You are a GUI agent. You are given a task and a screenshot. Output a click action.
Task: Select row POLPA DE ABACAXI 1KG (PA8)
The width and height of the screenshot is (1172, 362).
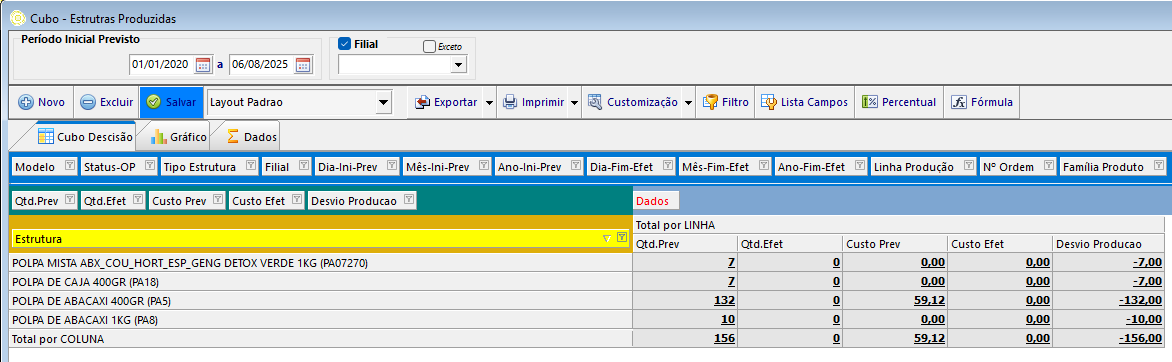(321, 320)
